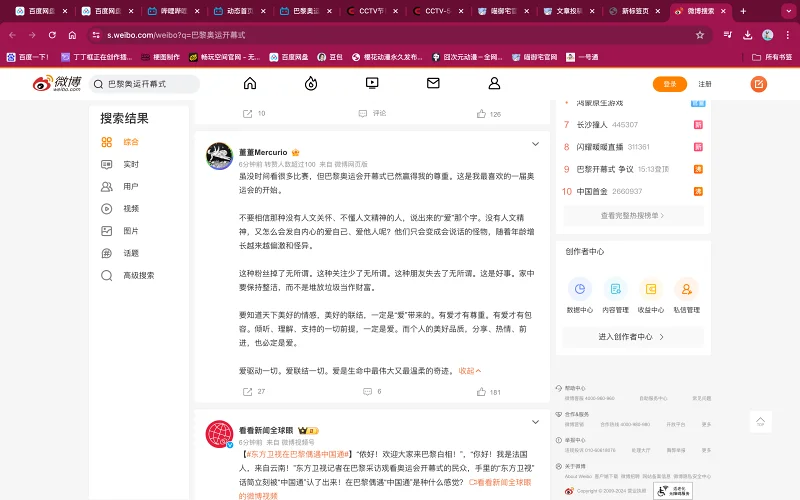
Task: Go back in browser history
Action: [12, 35]
